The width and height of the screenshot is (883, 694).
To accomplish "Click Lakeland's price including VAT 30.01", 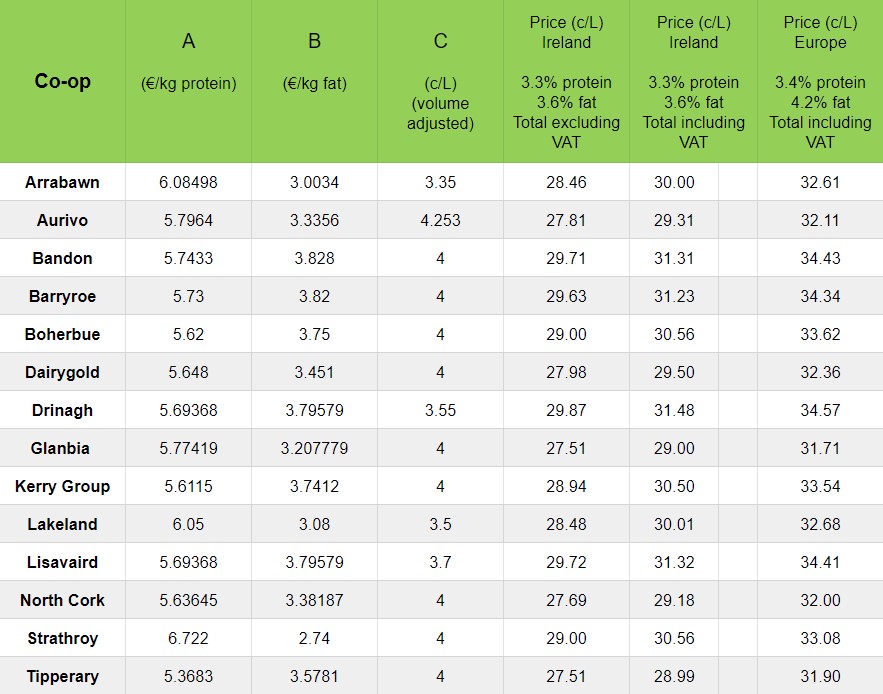I will 674,524.
